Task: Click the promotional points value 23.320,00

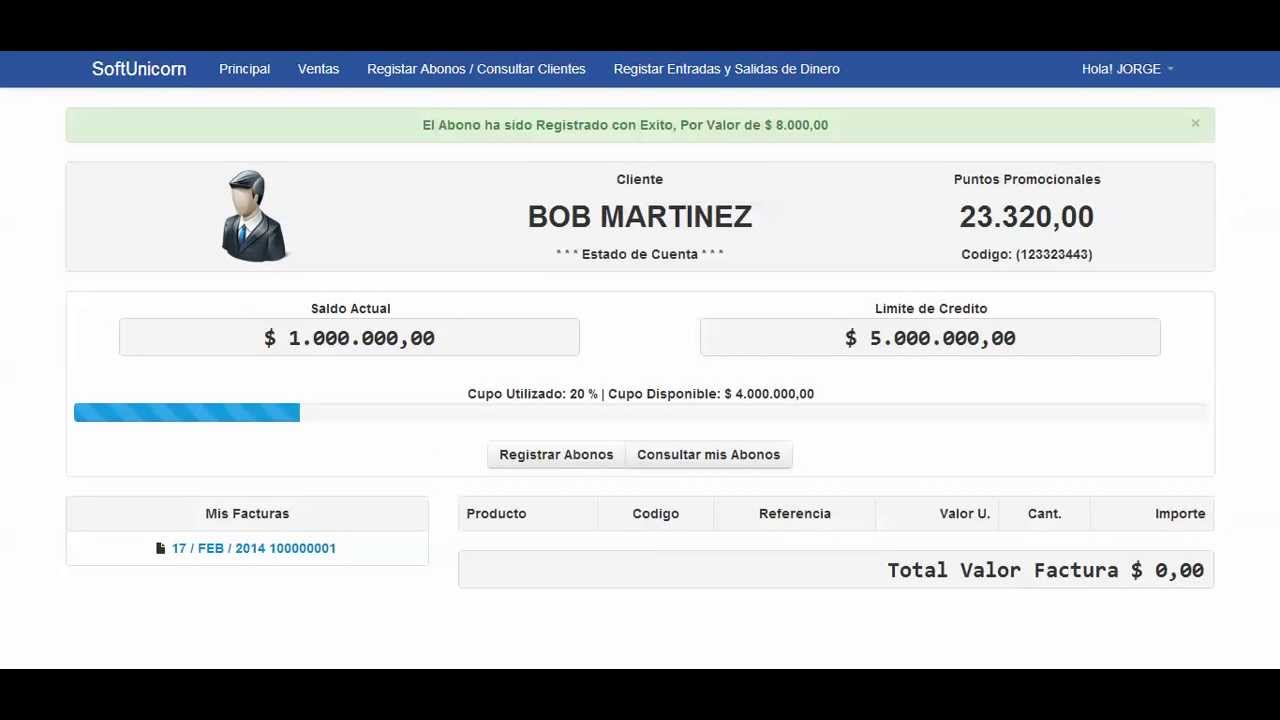Action: [x=1027, y=217]
